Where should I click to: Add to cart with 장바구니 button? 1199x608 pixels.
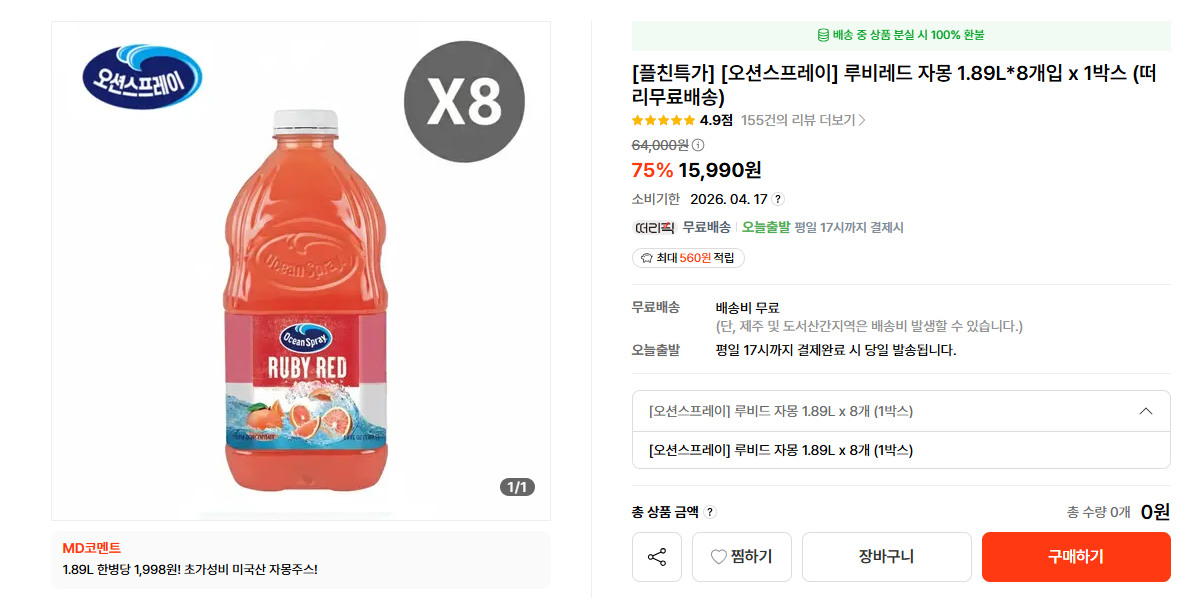click(x=886, y=557)
